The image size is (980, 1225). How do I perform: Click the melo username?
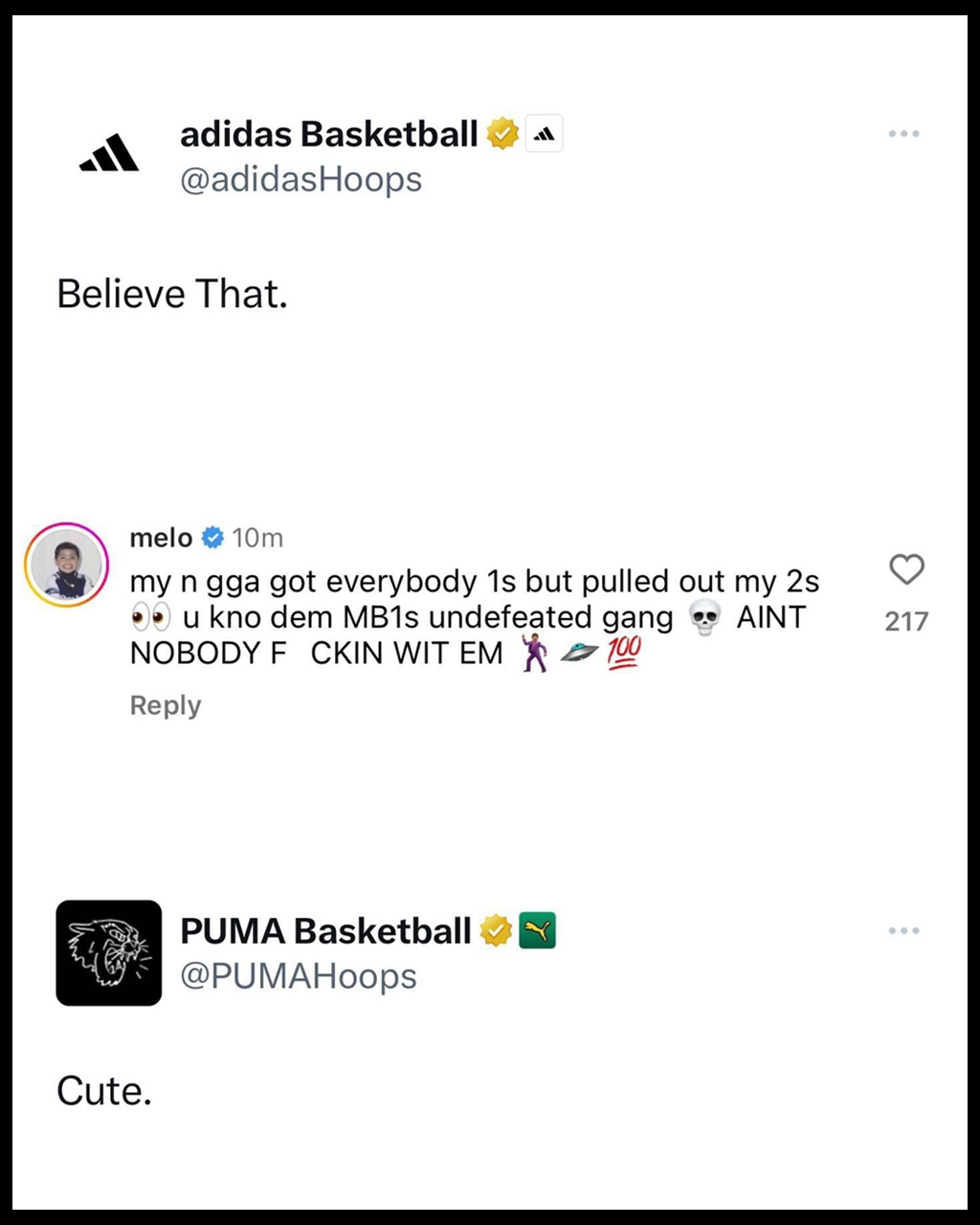coord(161,538)
